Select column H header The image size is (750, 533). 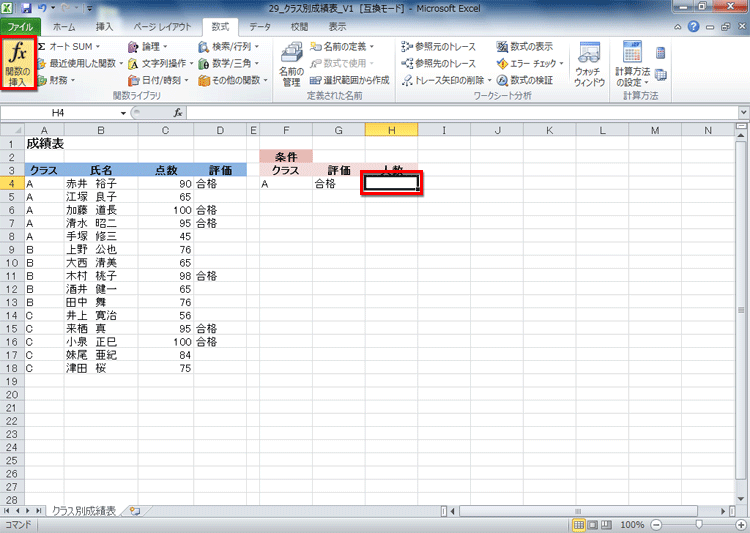pos(391,130)
